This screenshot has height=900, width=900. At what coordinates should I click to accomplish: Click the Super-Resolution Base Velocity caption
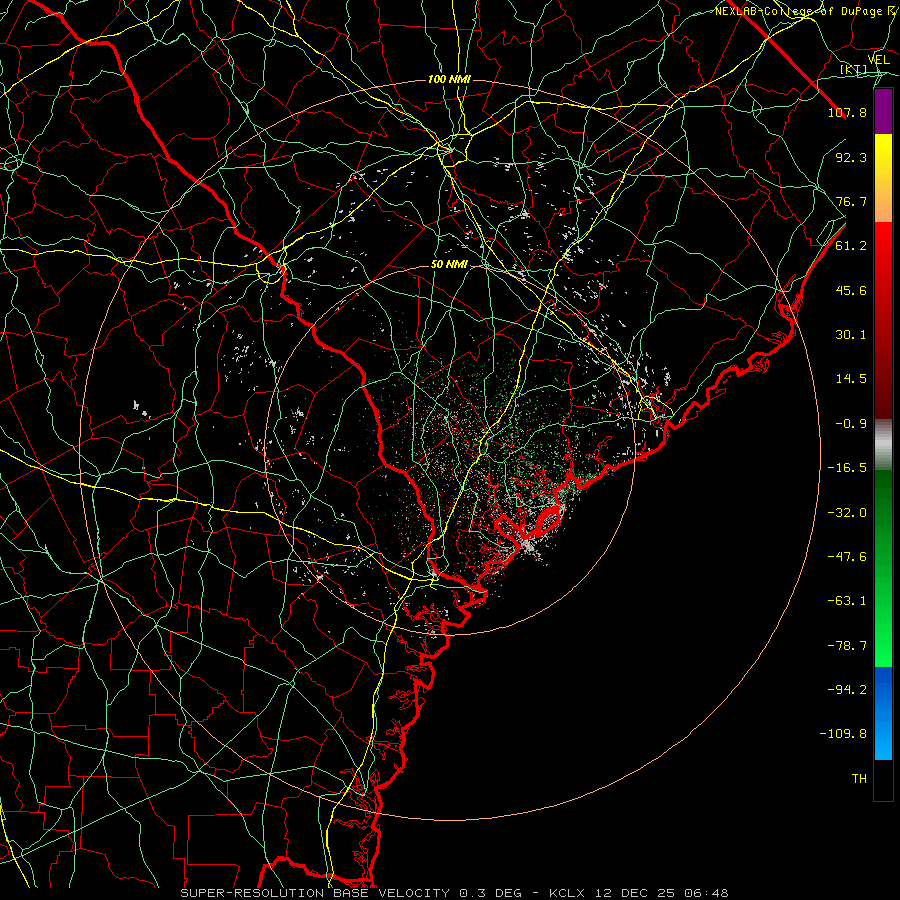coord(454,893)
